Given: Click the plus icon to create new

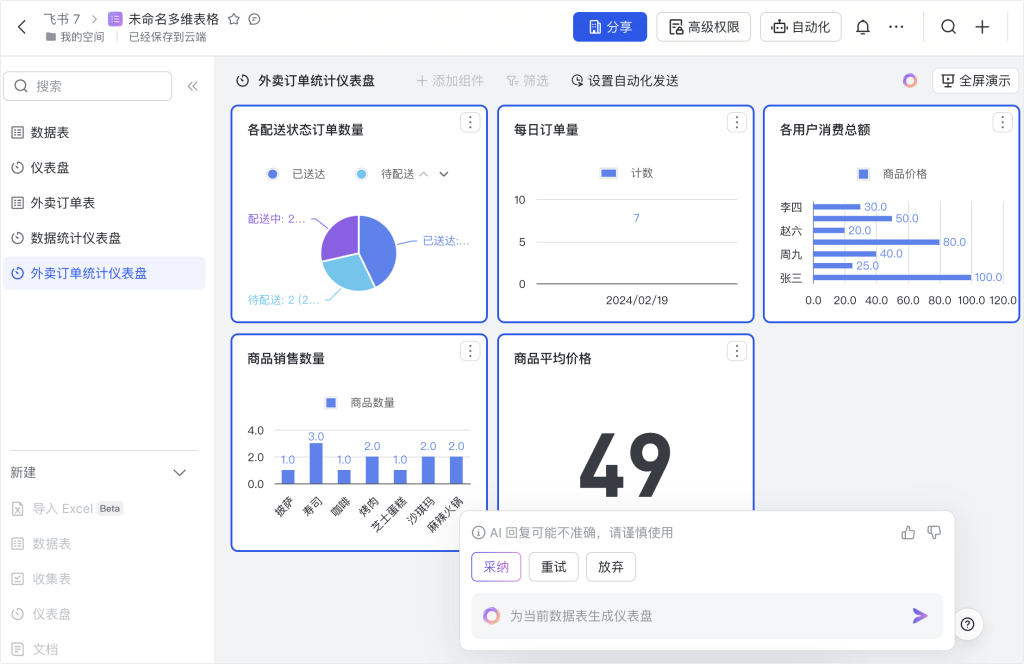Looking at the screenshot, I should coord(982,27).
